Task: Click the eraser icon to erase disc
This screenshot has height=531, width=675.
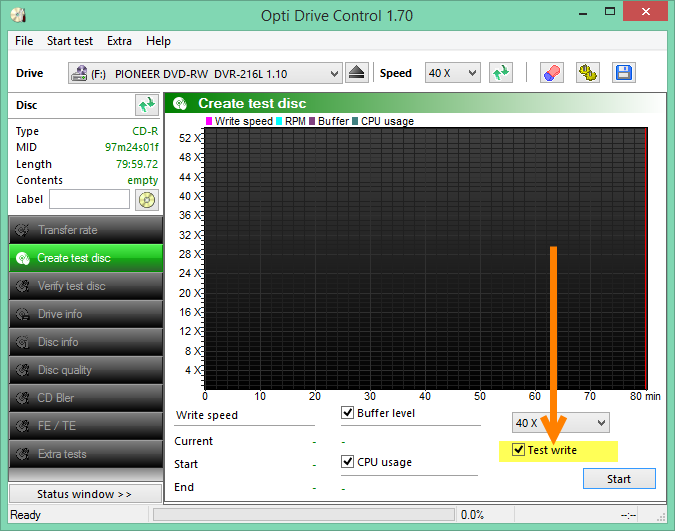Action: click(551, 73)
